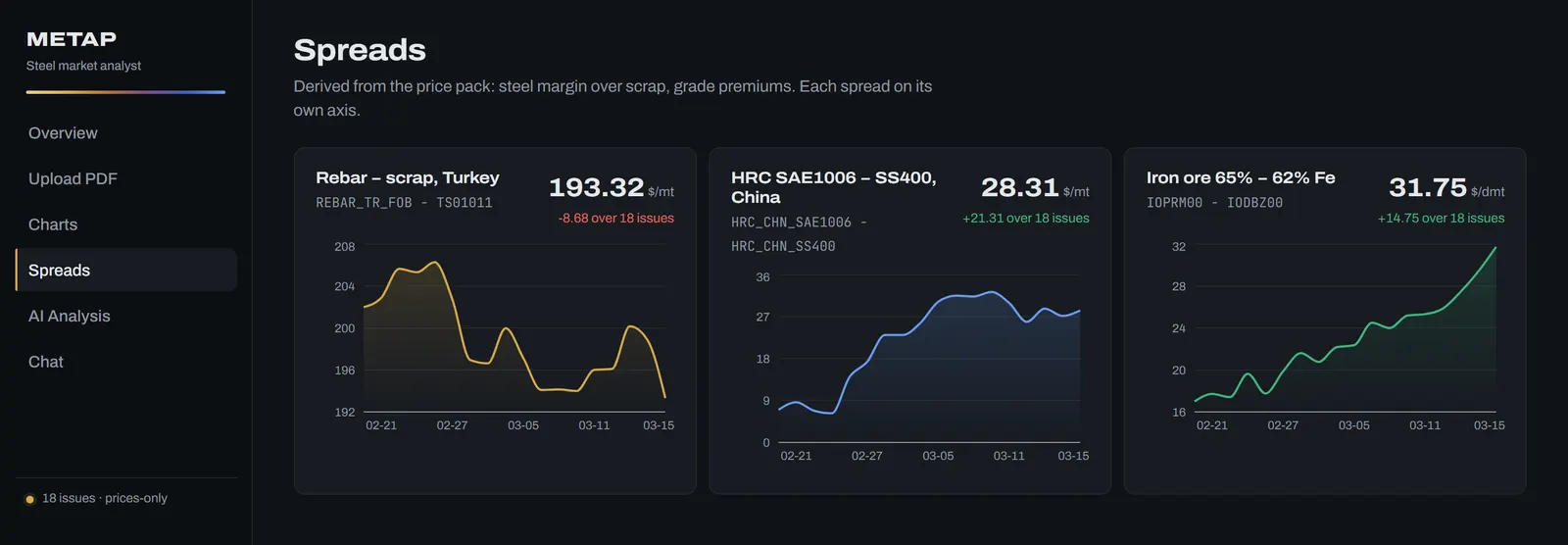Click 'IOPRM00 - IODBZ00' series code
This screenshot has height=545, width=1568.
point(1214,203)
